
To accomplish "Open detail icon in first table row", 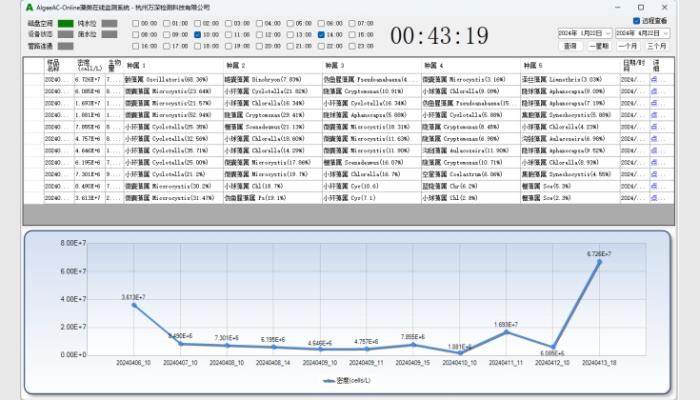I will tap(656, 78).
